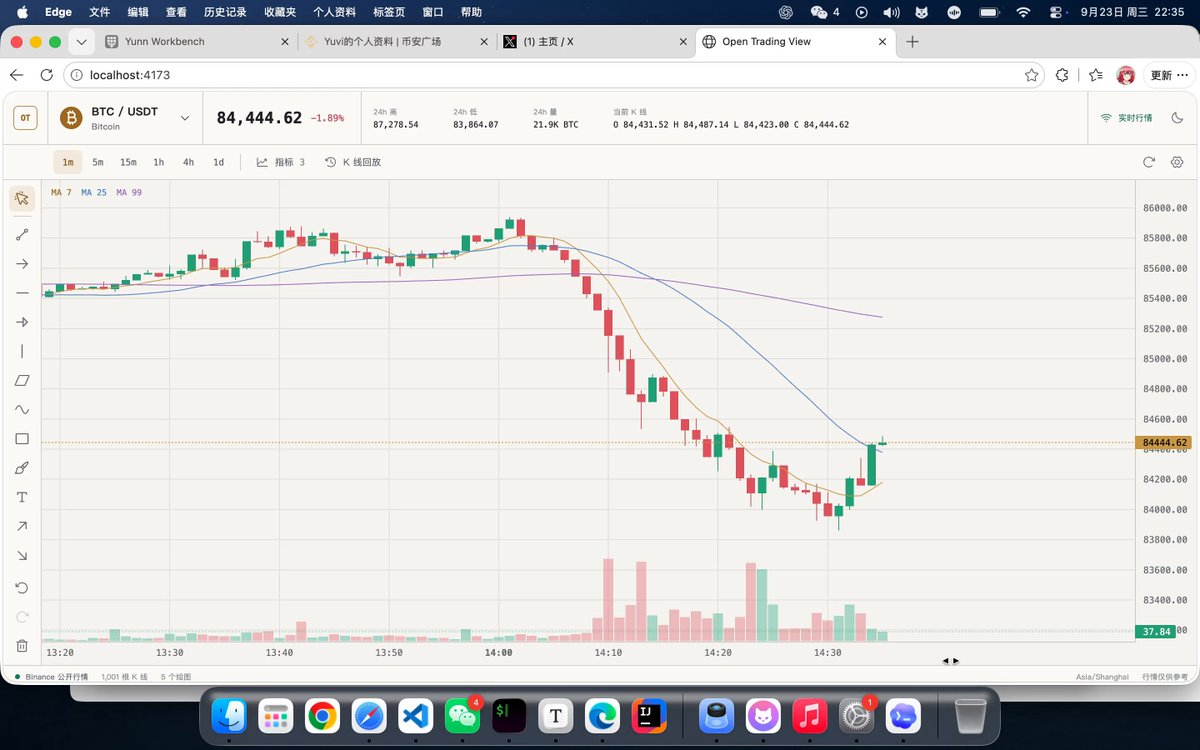Undo the last drawing action
Image resolution: width=1200 pixels, height=750 pixels.
22,587
